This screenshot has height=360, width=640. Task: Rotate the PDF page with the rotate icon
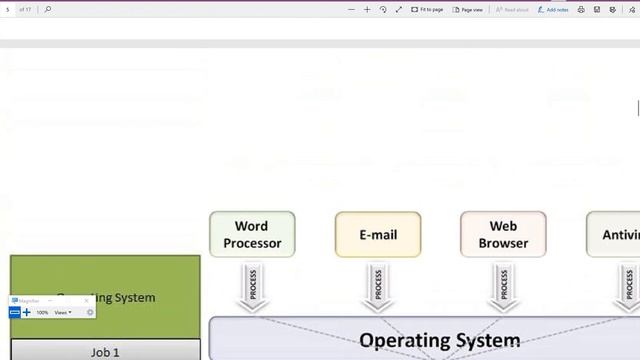pyautogui.click(x=383, y=9)
